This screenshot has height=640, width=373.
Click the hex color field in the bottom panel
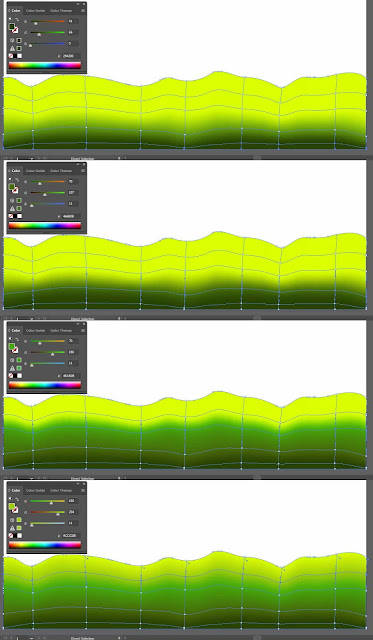click(x=71, y=536)
